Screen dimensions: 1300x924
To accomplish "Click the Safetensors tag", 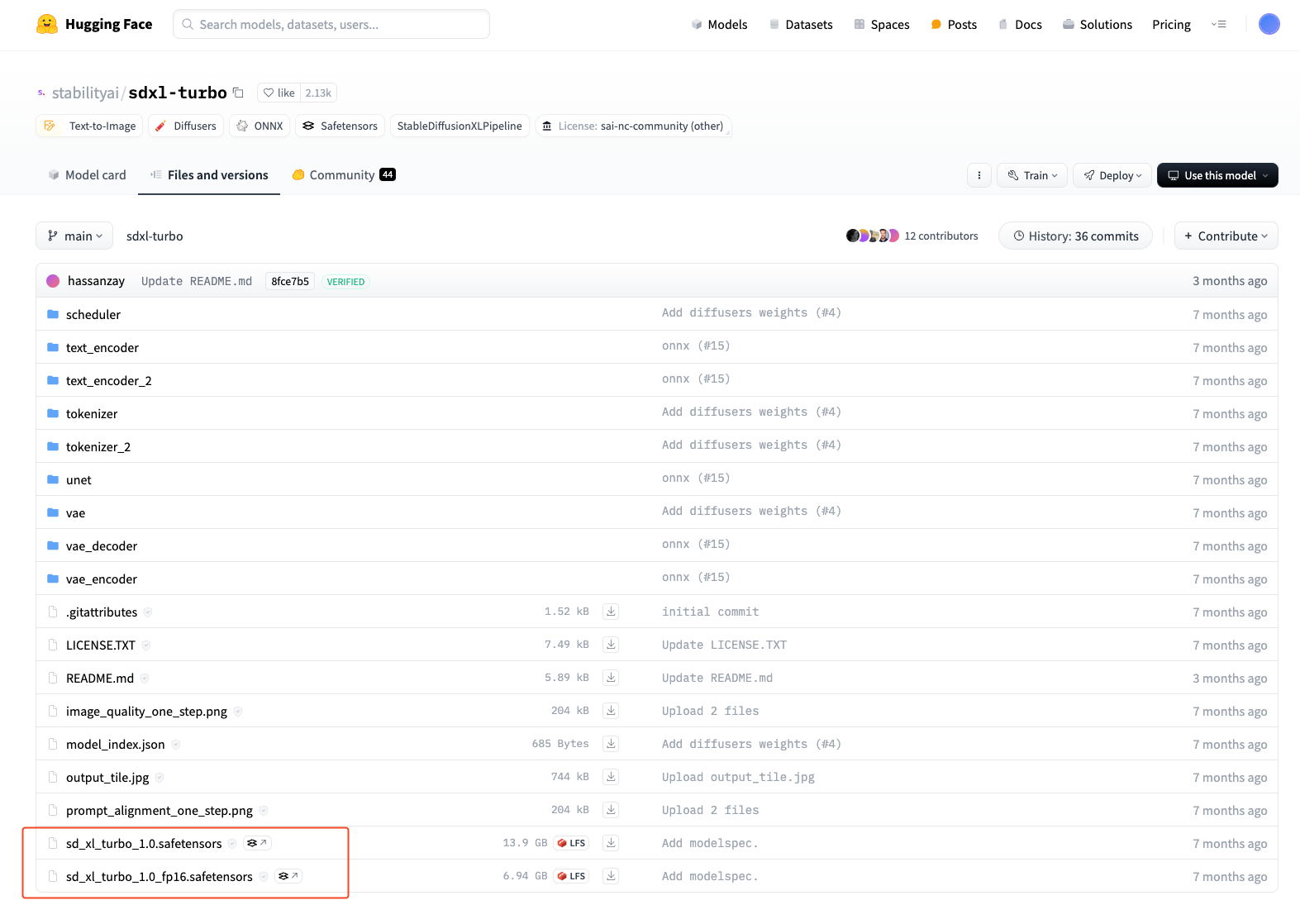I will click(x=340, y=126).
